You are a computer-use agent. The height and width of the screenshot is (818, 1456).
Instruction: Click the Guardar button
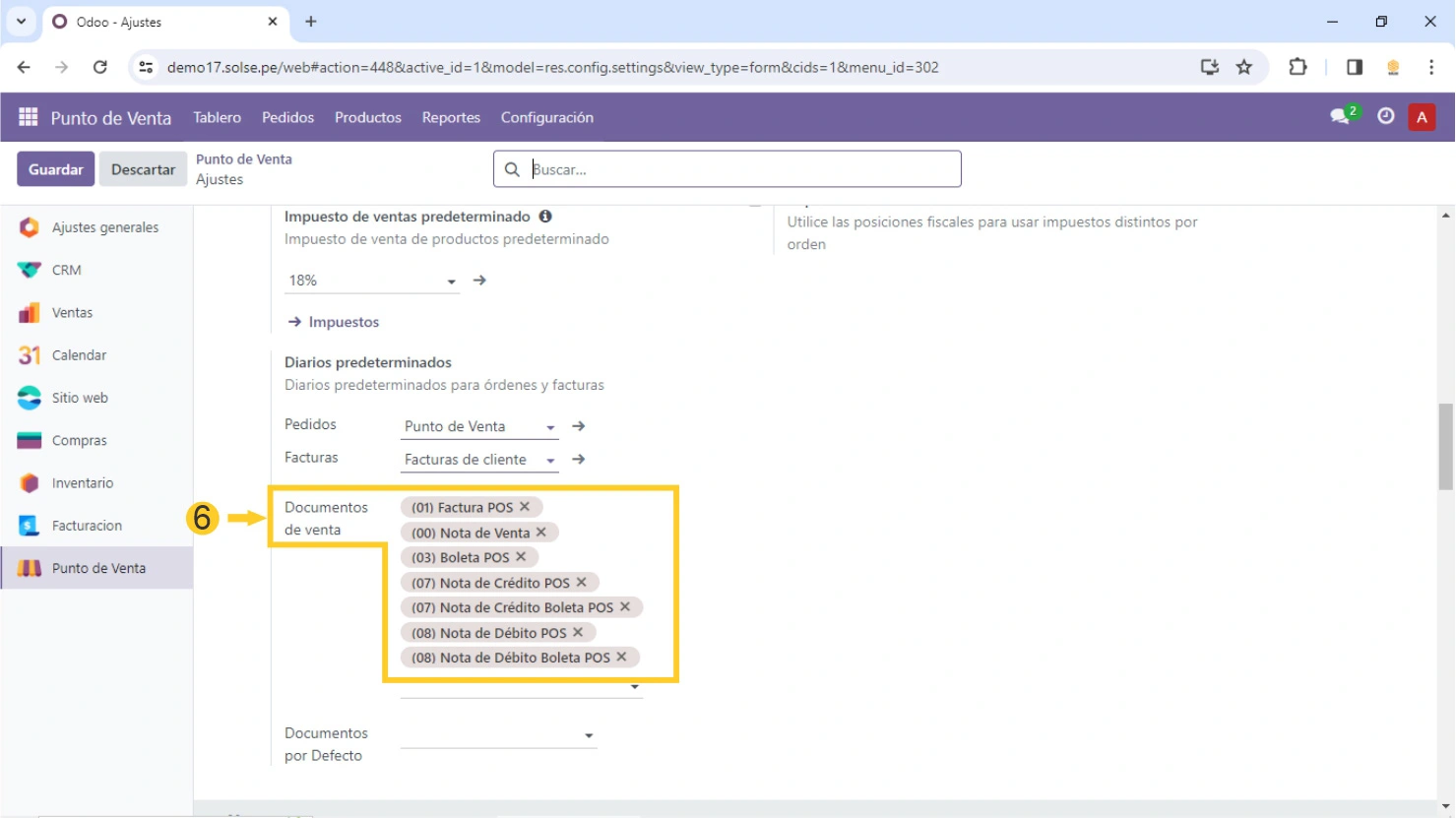point(56,169)
